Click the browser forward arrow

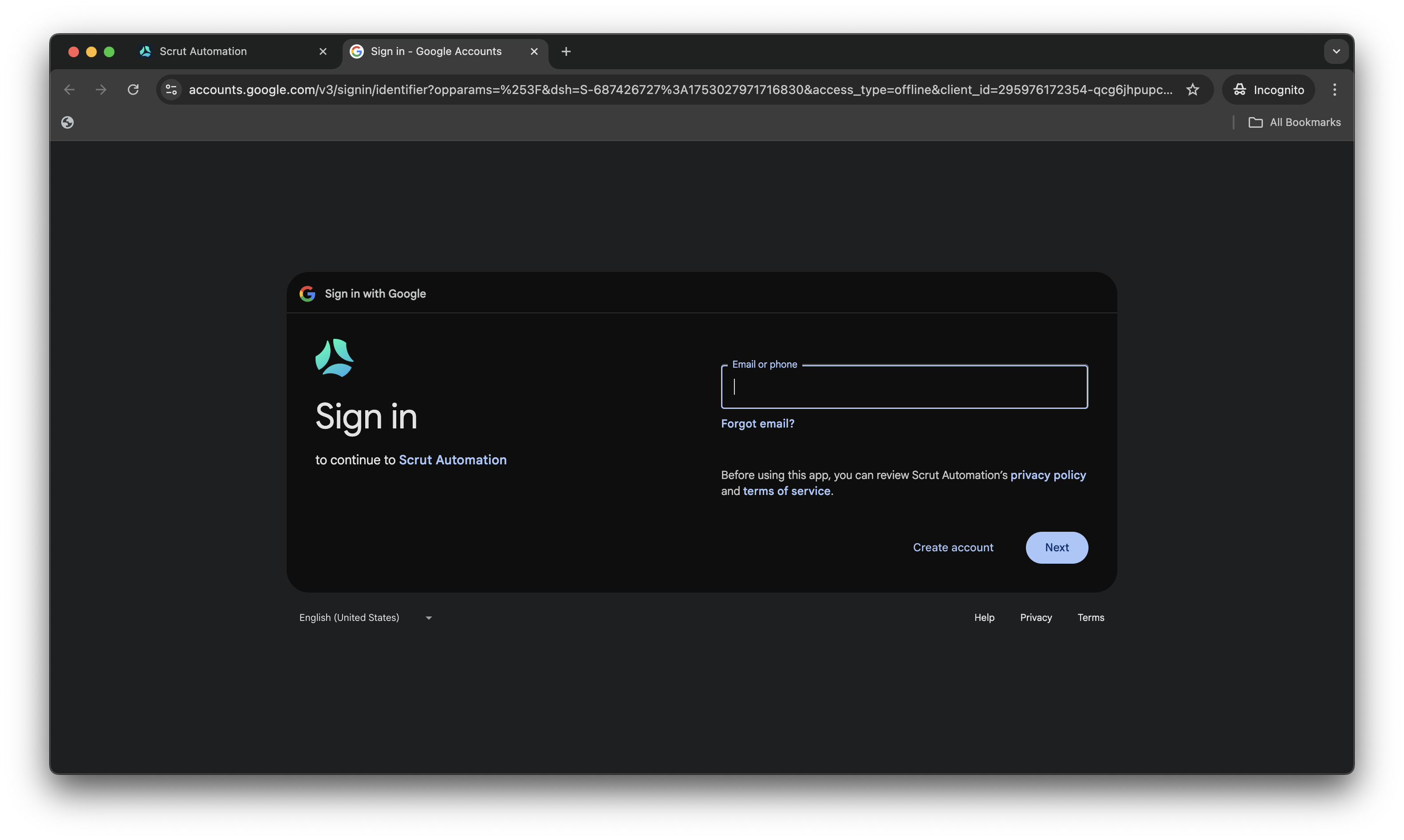click(x=101, y=90)
